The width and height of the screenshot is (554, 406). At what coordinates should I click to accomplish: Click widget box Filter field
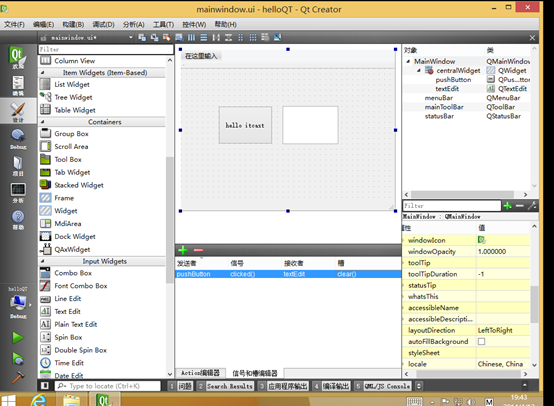point(105,49)
